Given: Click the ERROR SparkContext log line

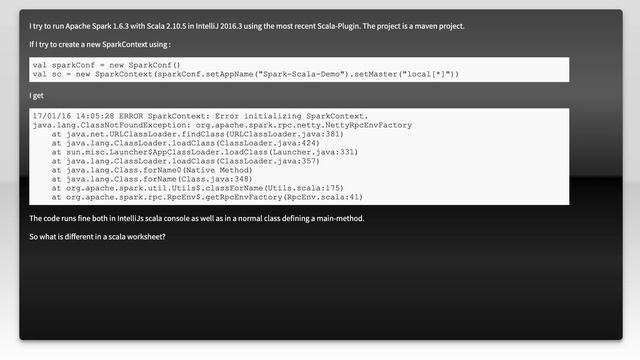Looking at the screenshot, I should coord(200,116).
